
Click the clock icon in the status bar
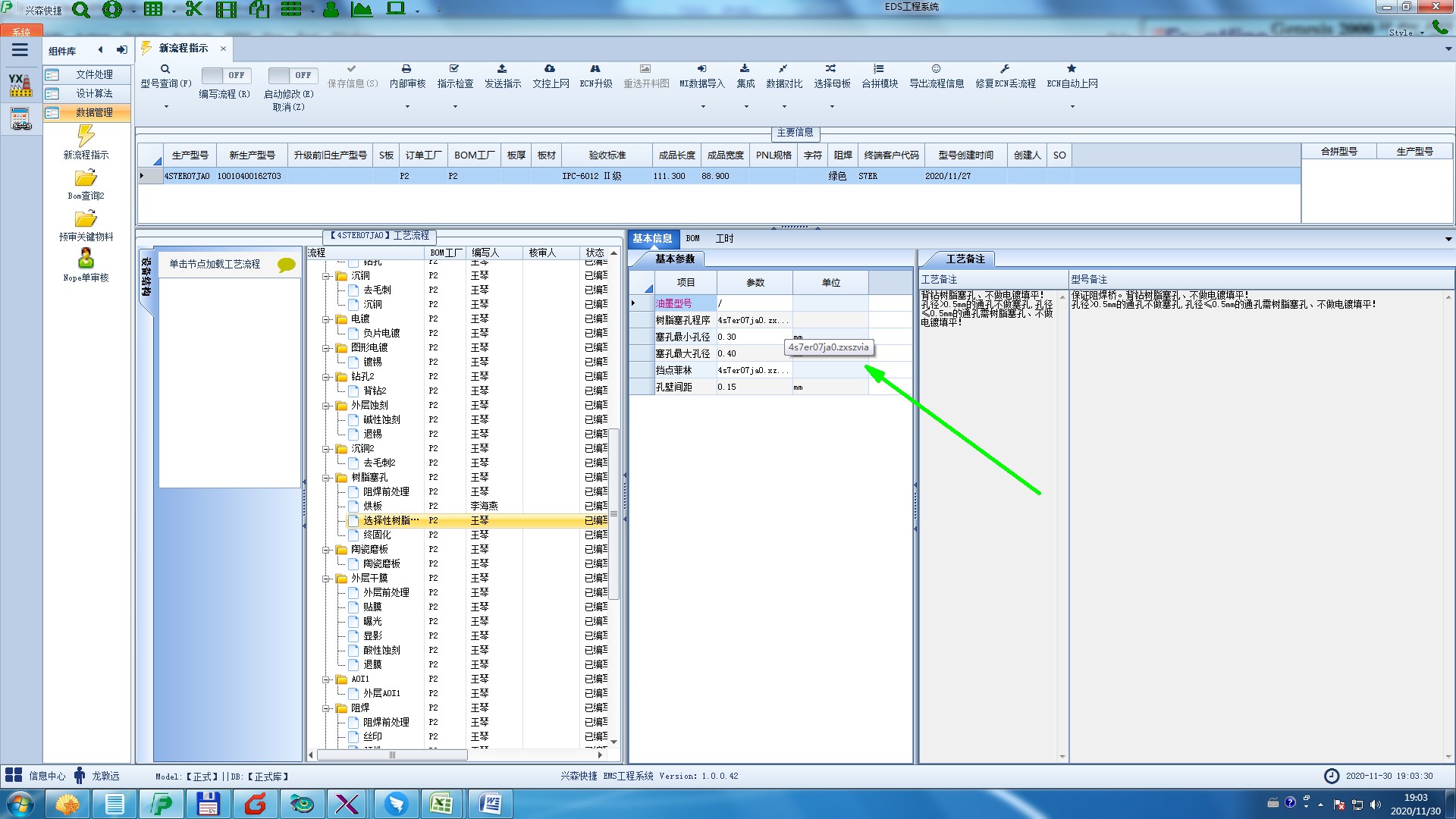click(x=1332, y=776)
